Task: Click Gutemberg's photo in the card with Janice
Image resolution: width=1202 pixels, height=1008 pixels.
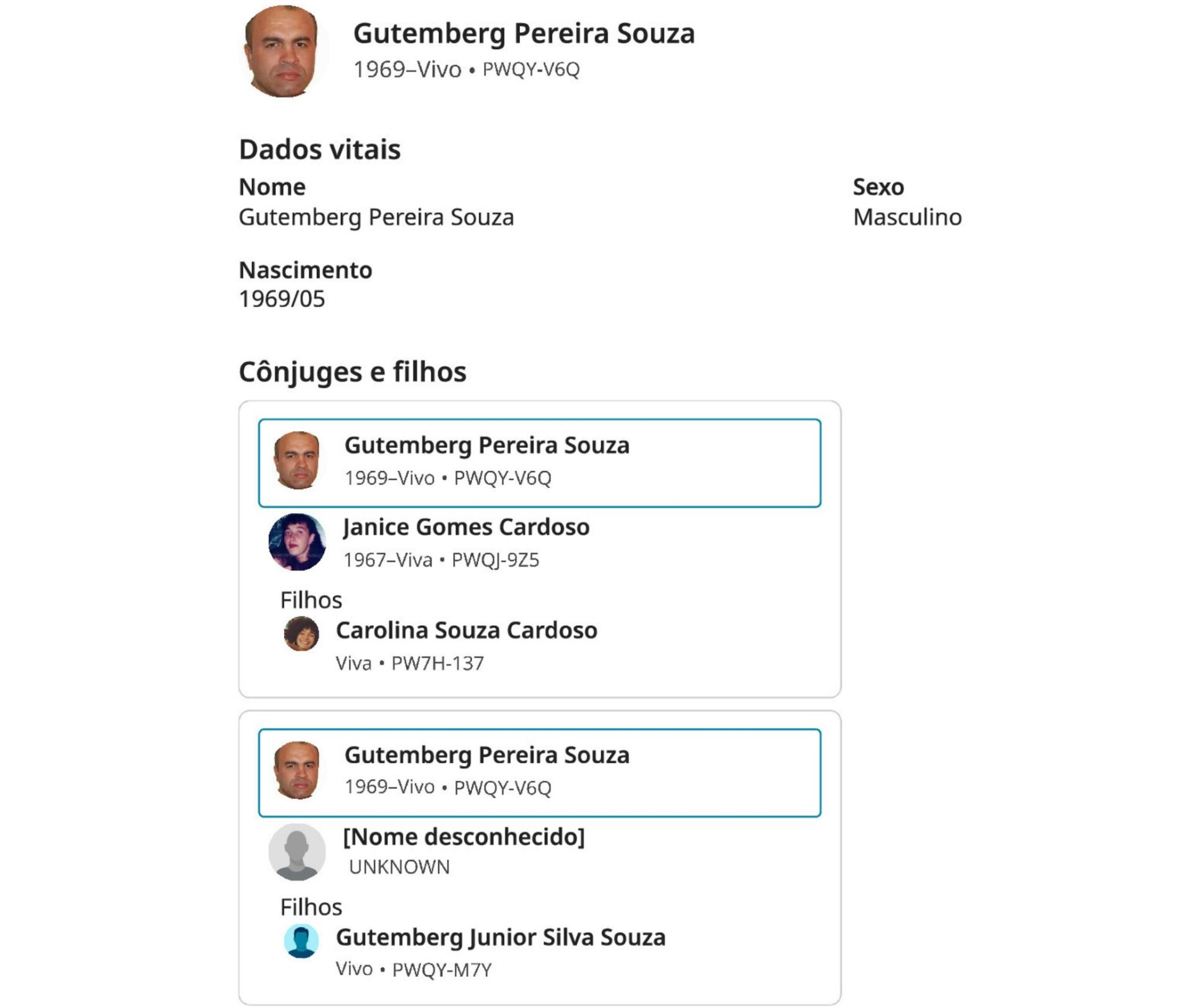Action: pos(297,461)
